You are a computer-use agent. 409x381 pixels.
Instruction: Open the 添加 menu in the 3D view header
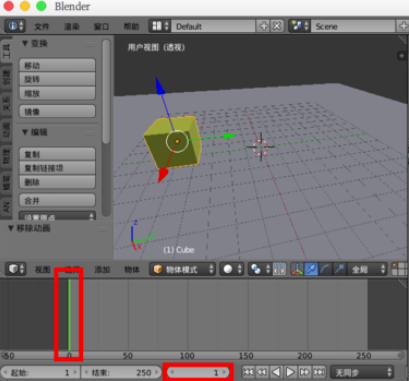click(102, 269)
